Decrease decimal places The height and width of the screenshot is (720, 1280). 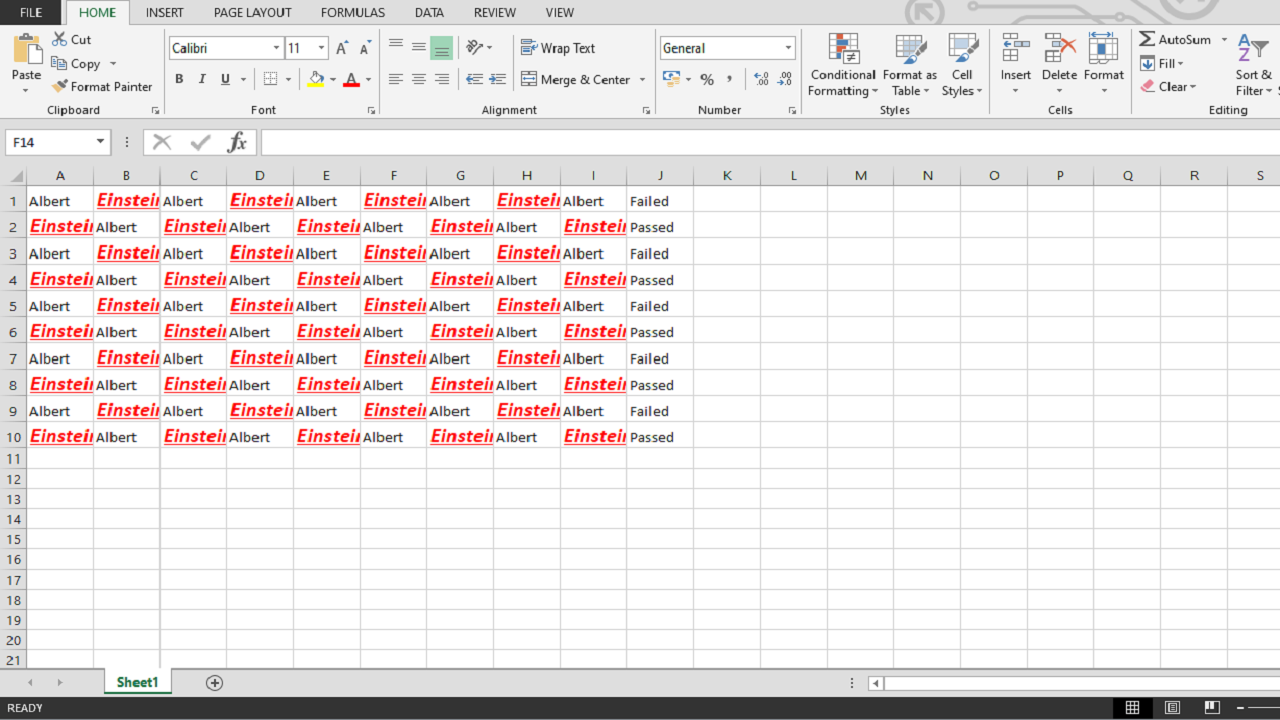pos(785,79)
